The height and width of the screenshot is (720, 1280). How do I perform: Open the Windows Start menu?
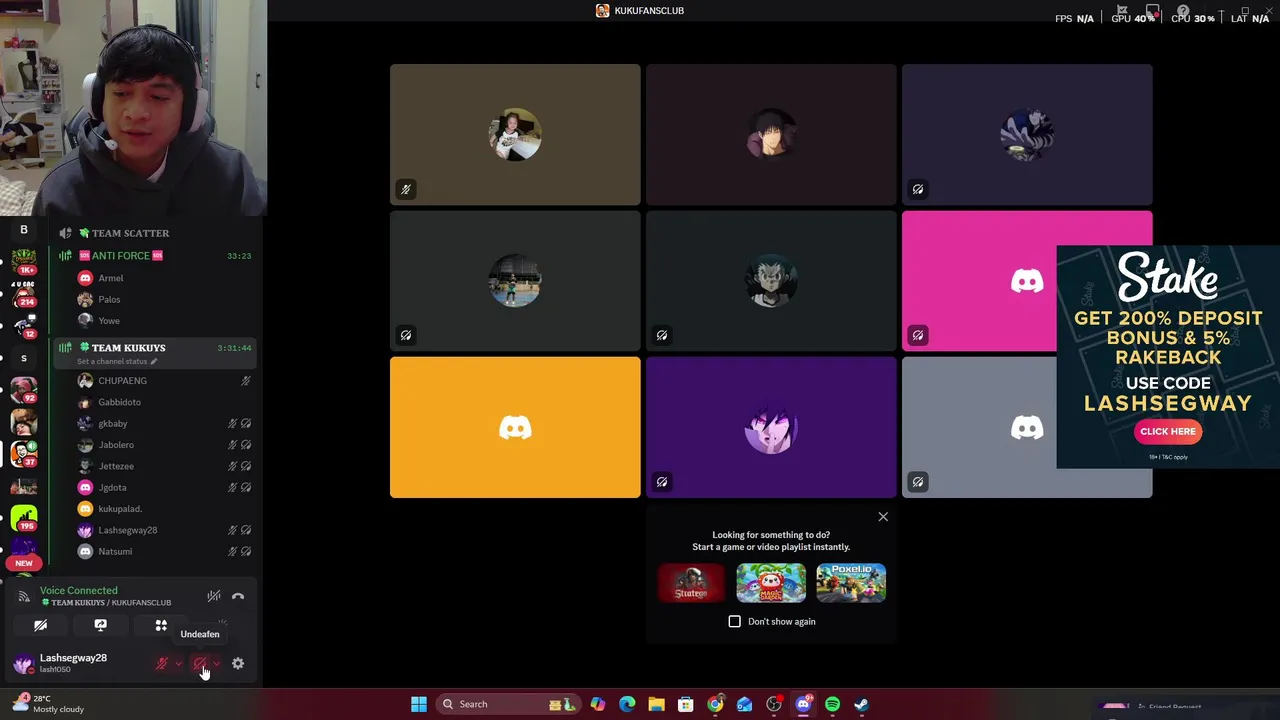pos(419,704)
